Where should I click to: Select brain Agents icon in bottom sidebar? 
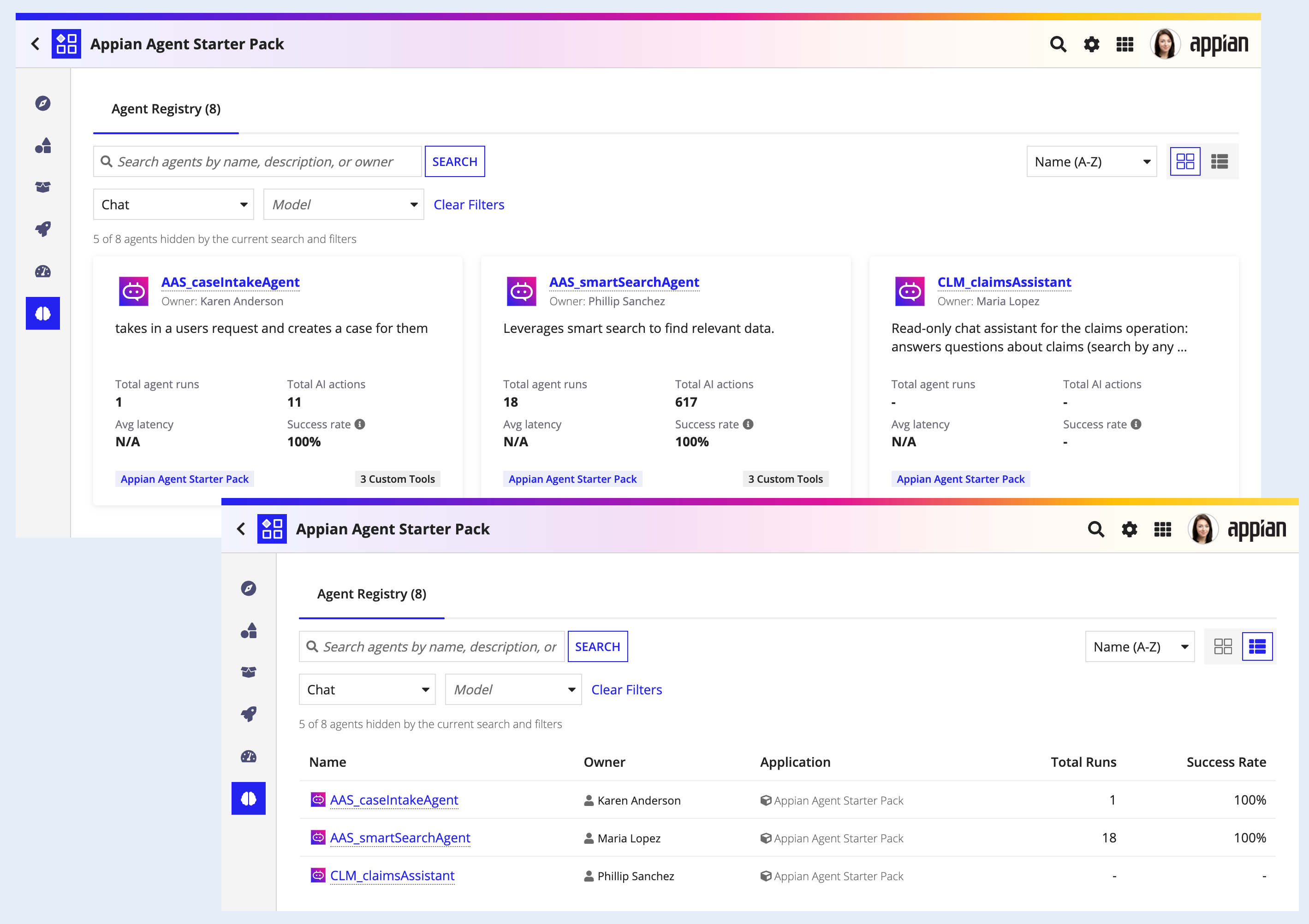click(x=249, y=798)
